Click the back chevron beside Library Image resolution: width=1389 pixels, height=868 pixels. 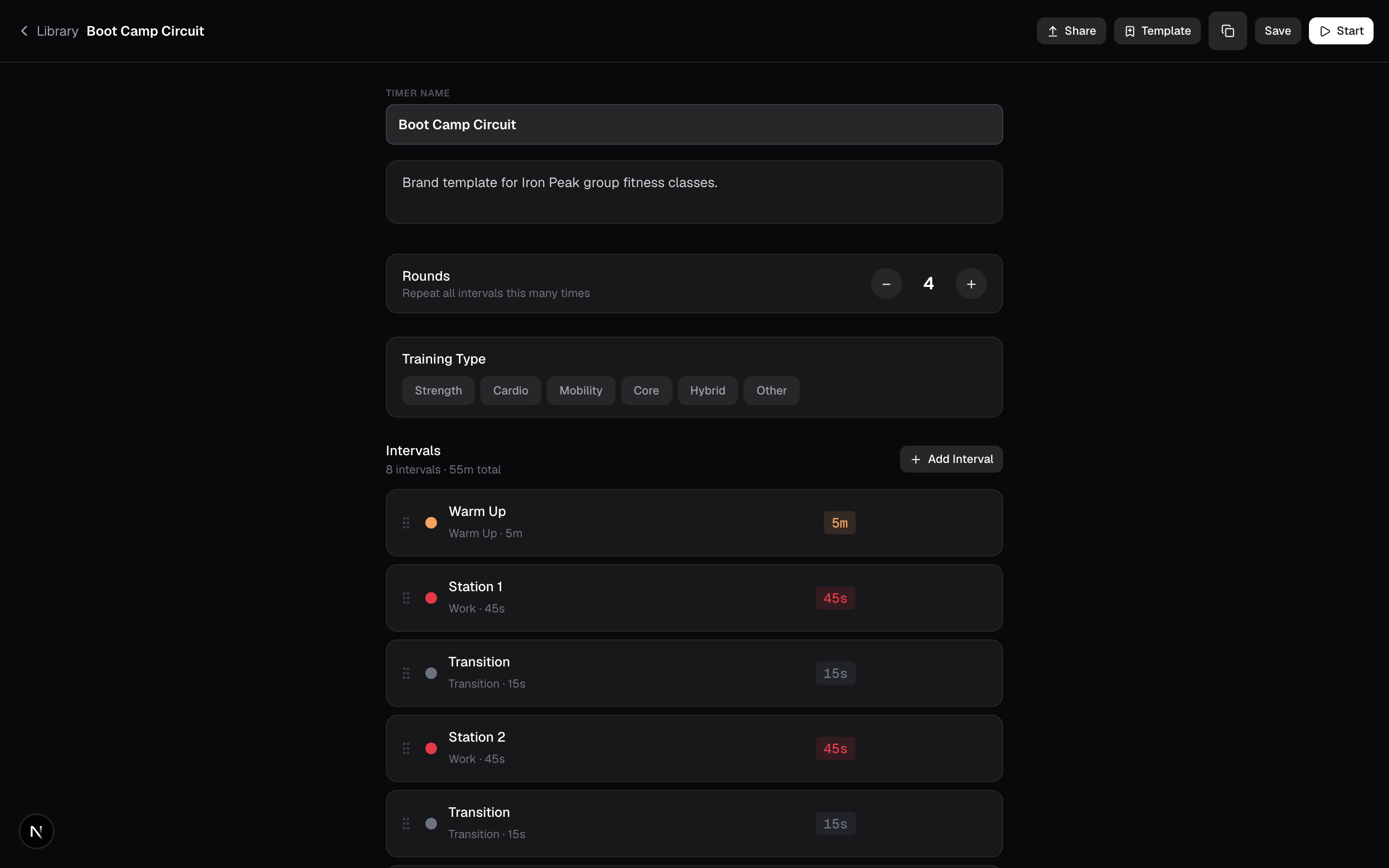point(24,31)
